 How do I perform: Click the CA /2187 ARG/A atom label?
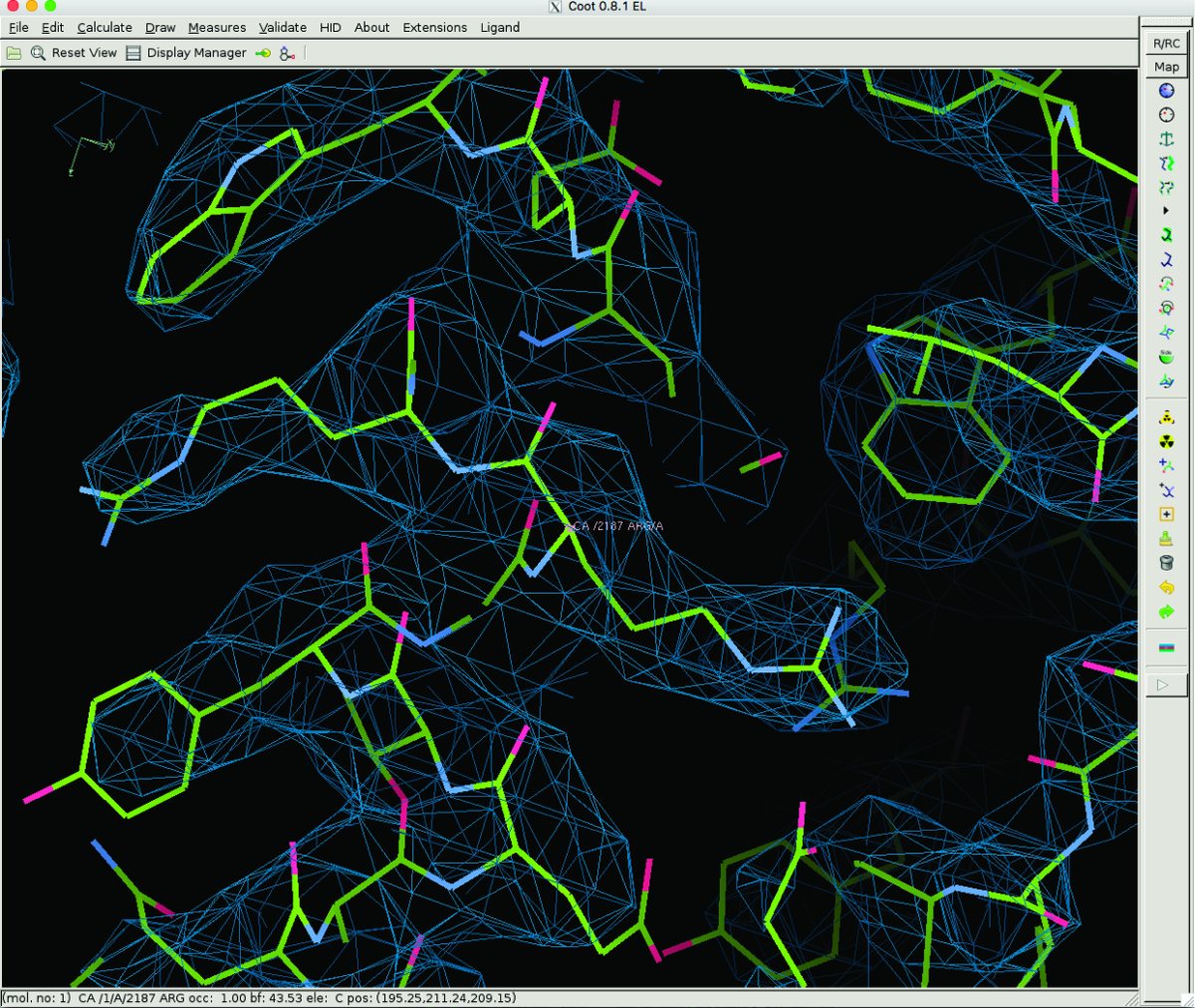tap(617, 526)
